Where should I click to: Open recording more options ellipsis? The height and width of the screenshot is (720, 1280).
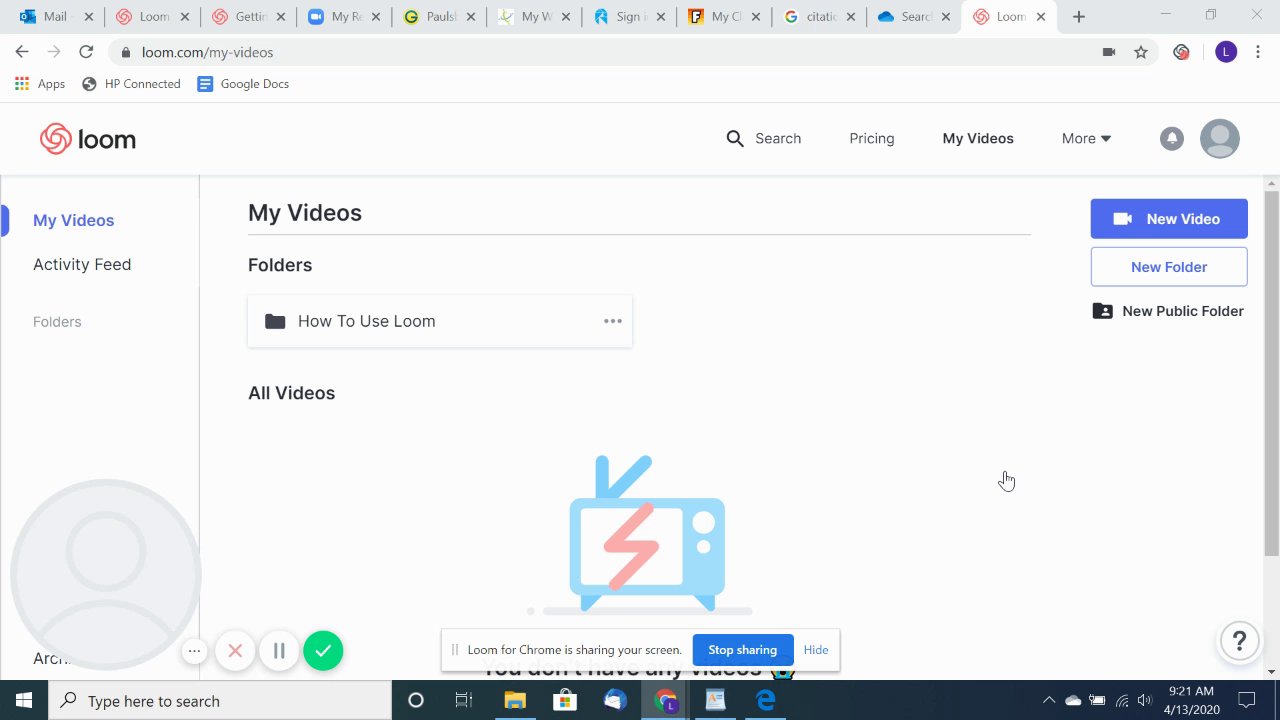tap(195, 651)
